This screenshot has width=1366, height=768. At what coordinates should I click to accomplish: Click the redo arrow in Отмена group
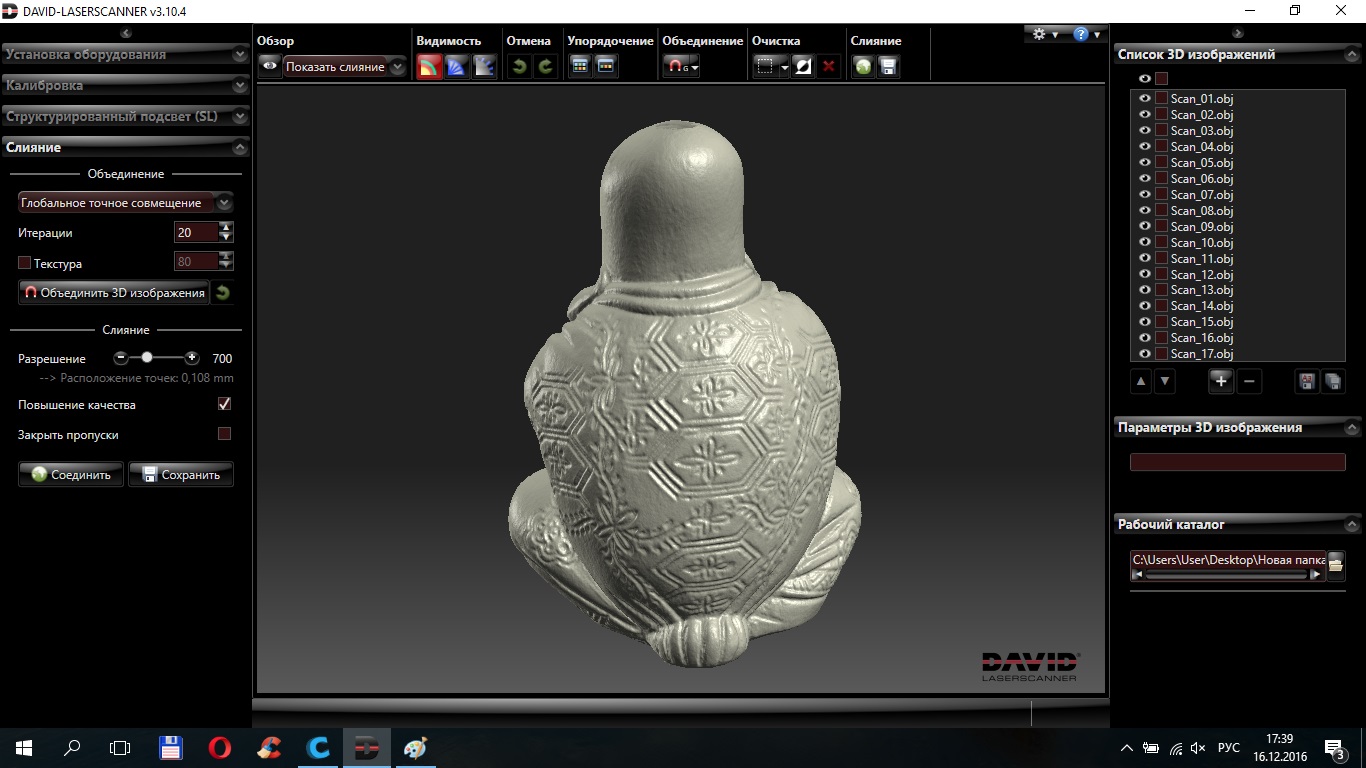coord(545,67)
